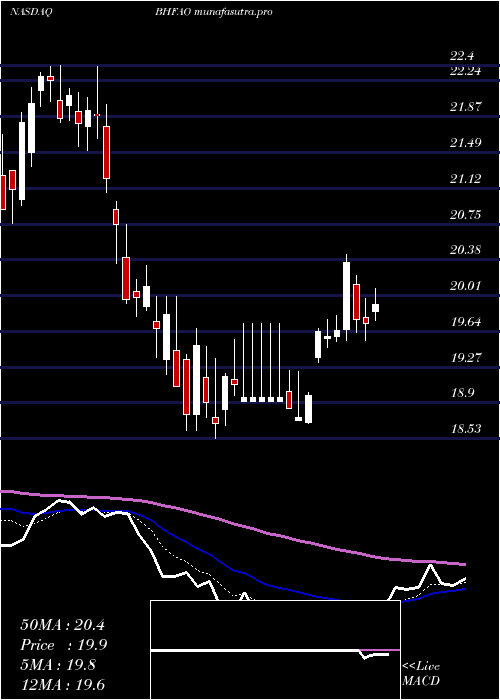Click the Price : 19.9 readout
Image resolution: width=500 pixels, height=700 pixels.
pyautogui.click(x=64, y=645)
